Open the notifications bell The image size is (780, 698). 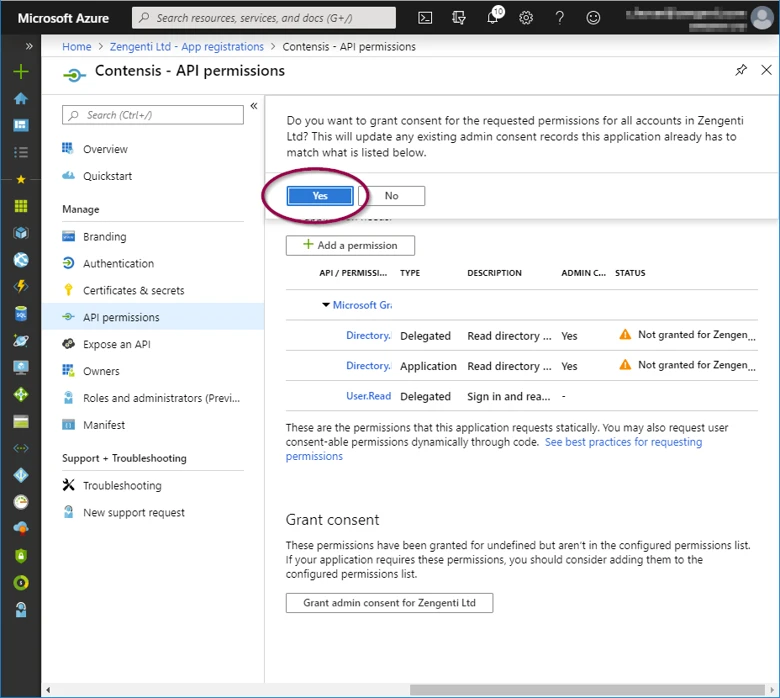(x=493, y=17)
